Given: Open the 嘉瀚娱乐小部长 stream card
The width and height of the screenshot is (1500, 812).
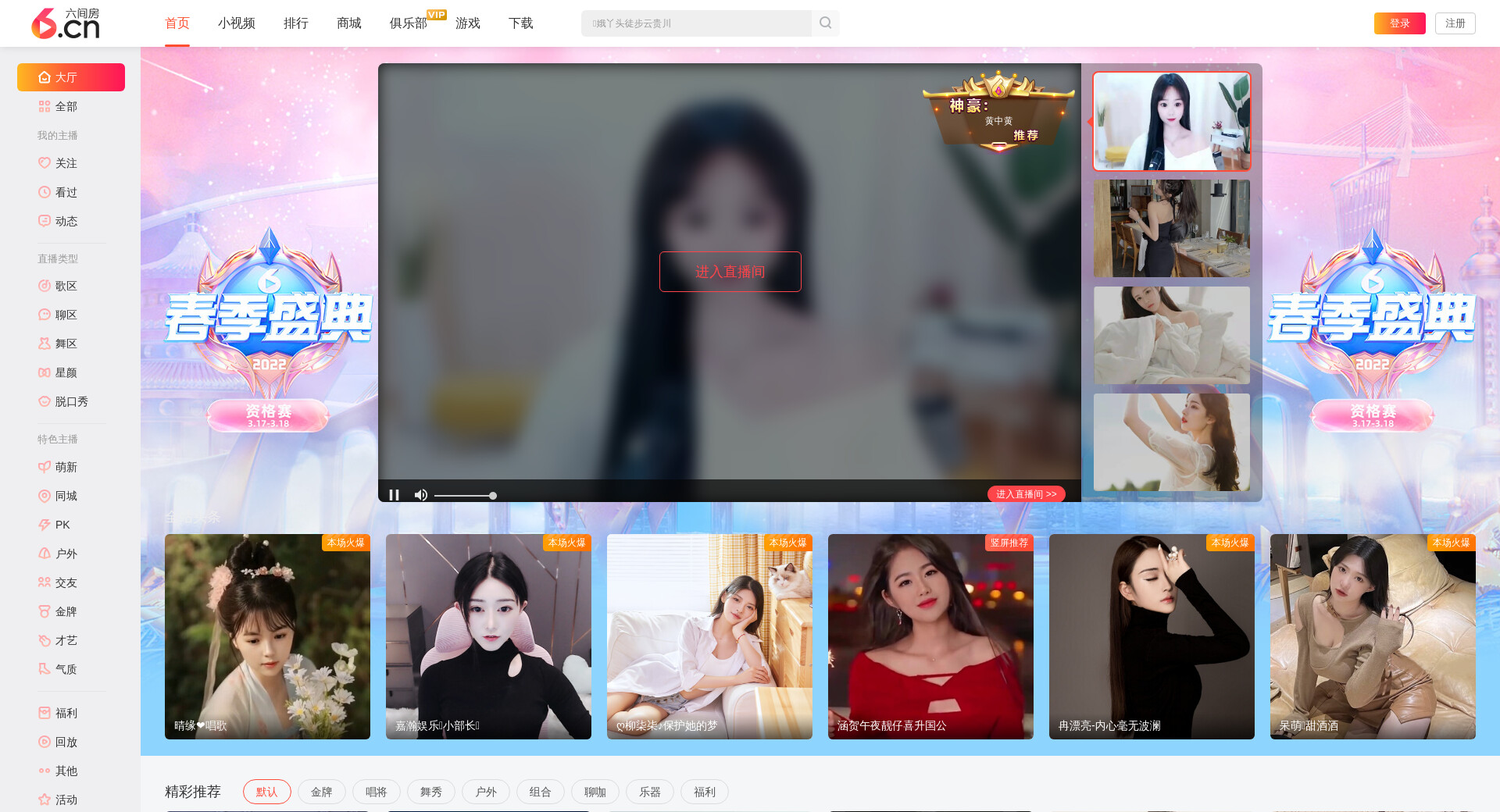Looking at the screenshot, I should click(x=488, y=636).
